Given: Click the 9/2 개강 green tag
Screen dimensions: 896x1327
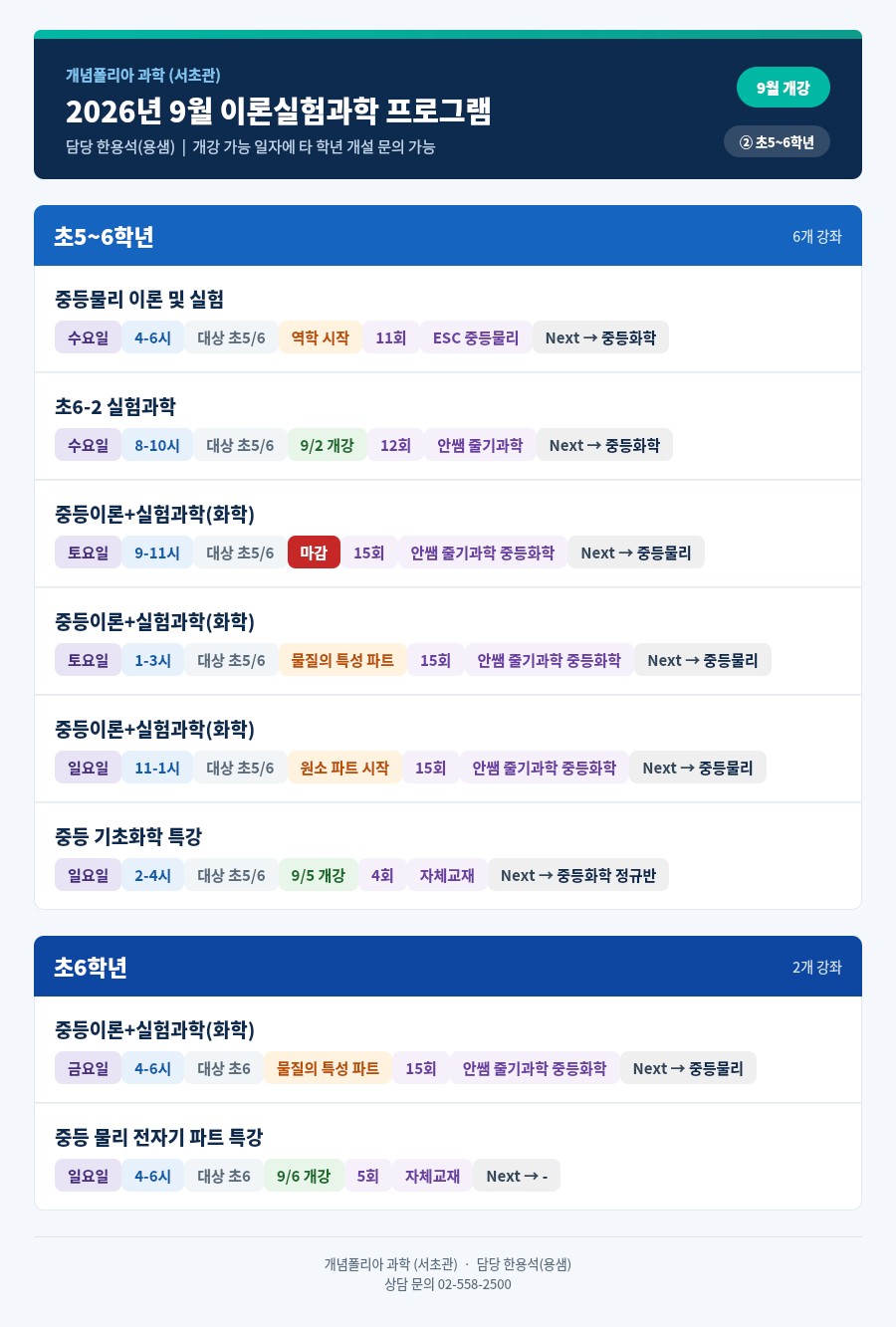Looking at the screenshot, I should point(328,445).
